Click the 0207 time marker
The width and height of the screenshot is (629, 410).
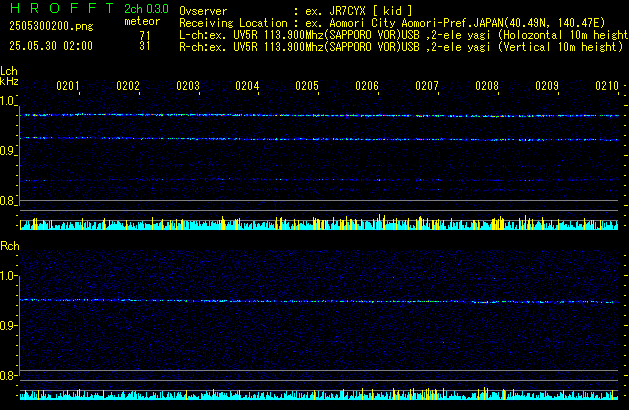427,86
